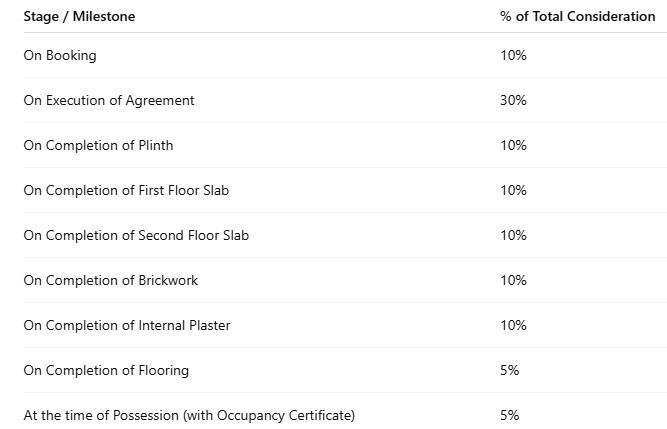The image size is (667, 429).
Task: Select On Execution of Agreement text
Action: click(109, 101)
